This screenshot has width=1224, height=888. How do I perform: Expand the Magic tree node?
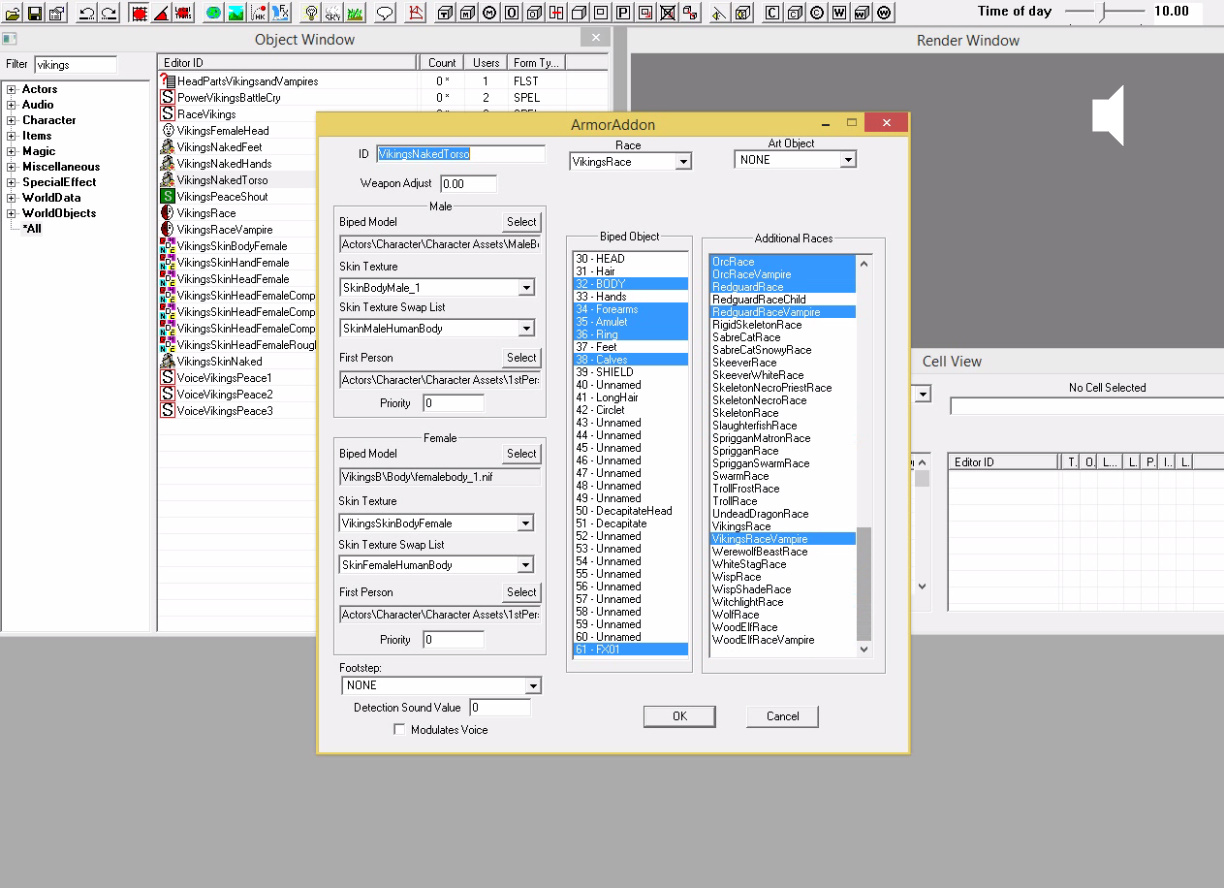(x=11, y=152)
